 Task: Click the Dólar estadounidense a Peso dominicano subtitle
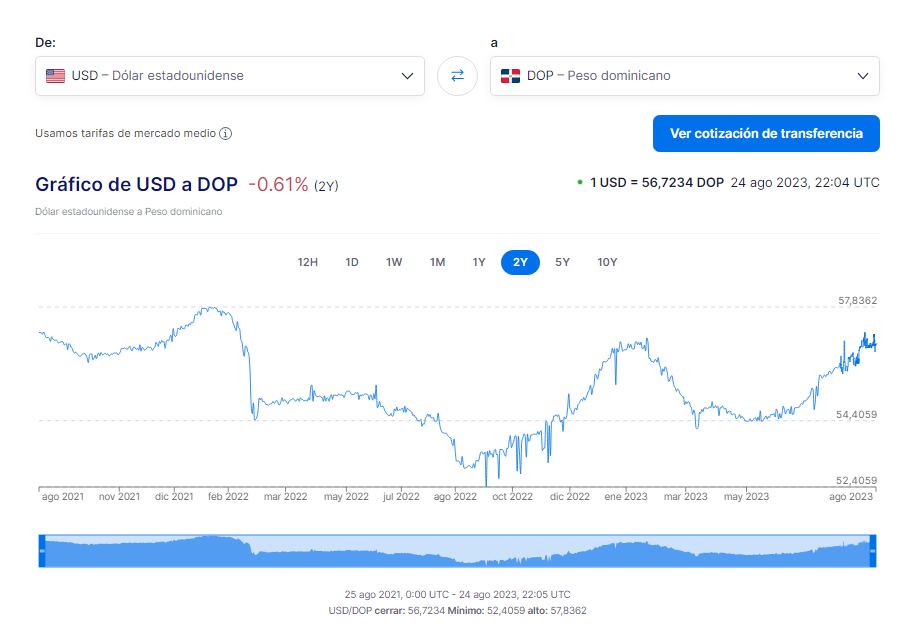point(129,211)
